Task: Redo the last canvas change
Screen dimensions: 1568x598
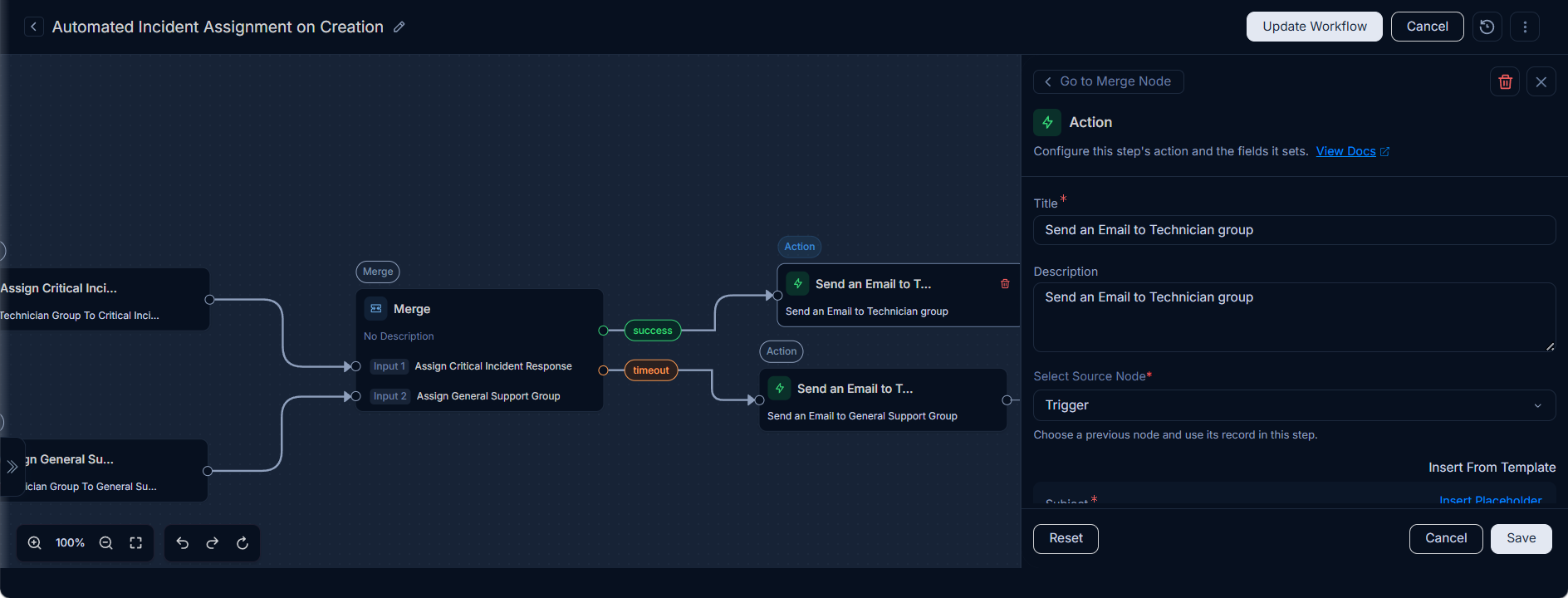Action: tap(213, 543)
